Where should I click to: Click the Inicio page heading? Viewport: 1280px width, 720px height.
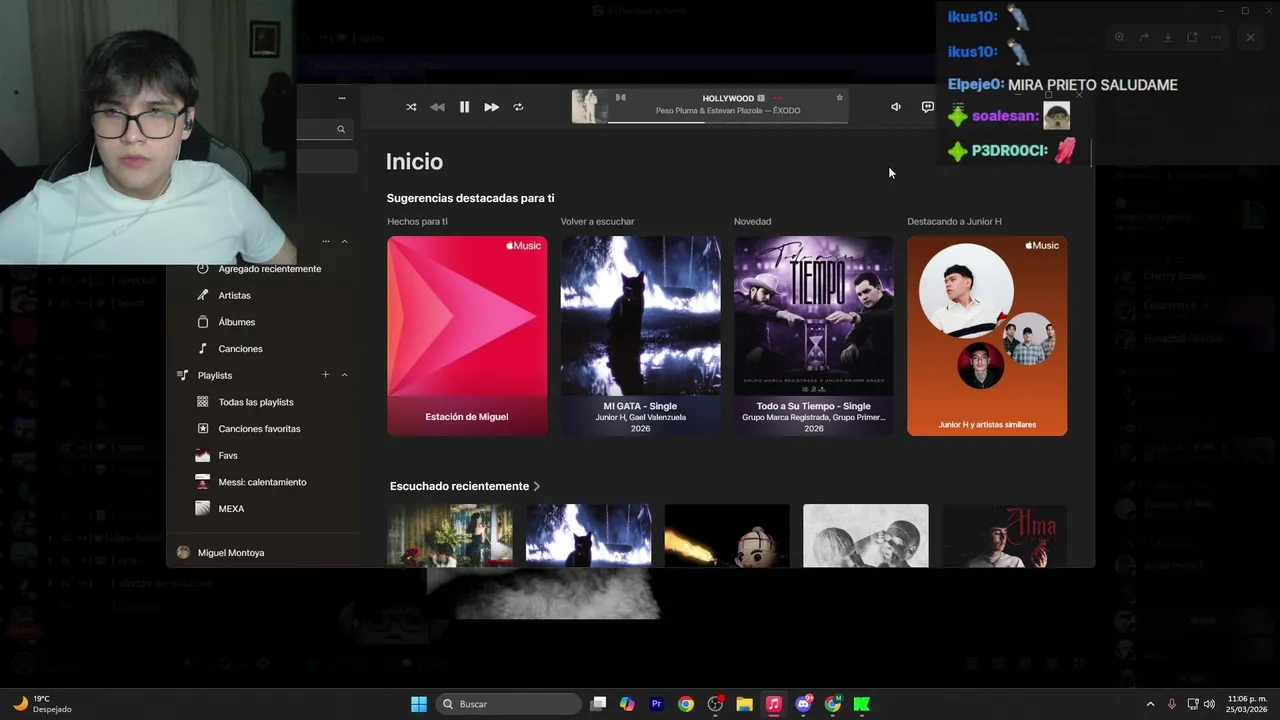(x=414, y=162)
